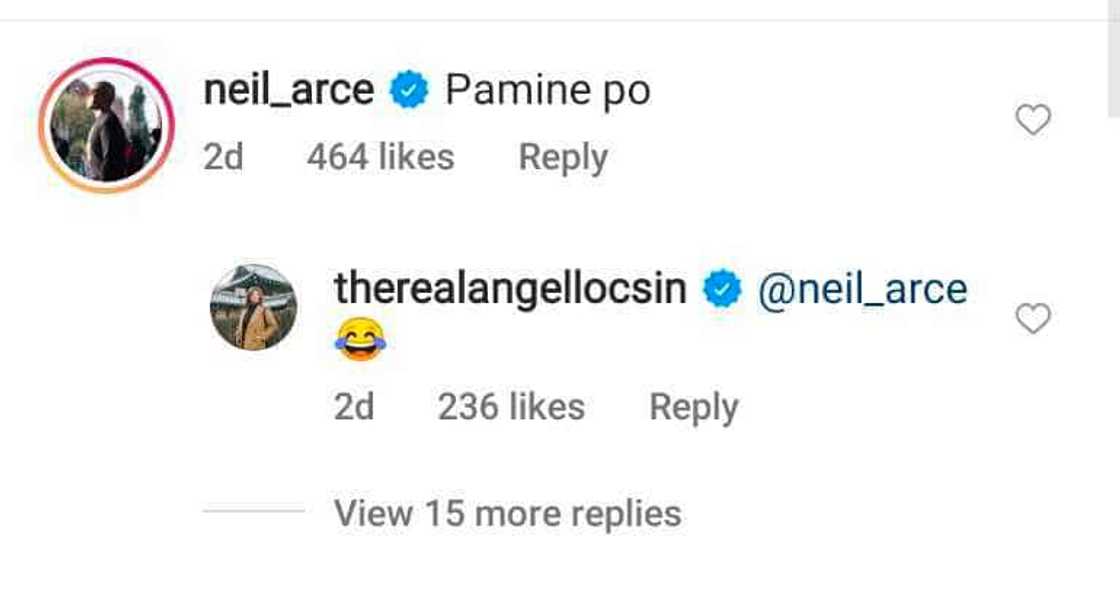
Task: Show the 464 likes list
Action: 380,158
